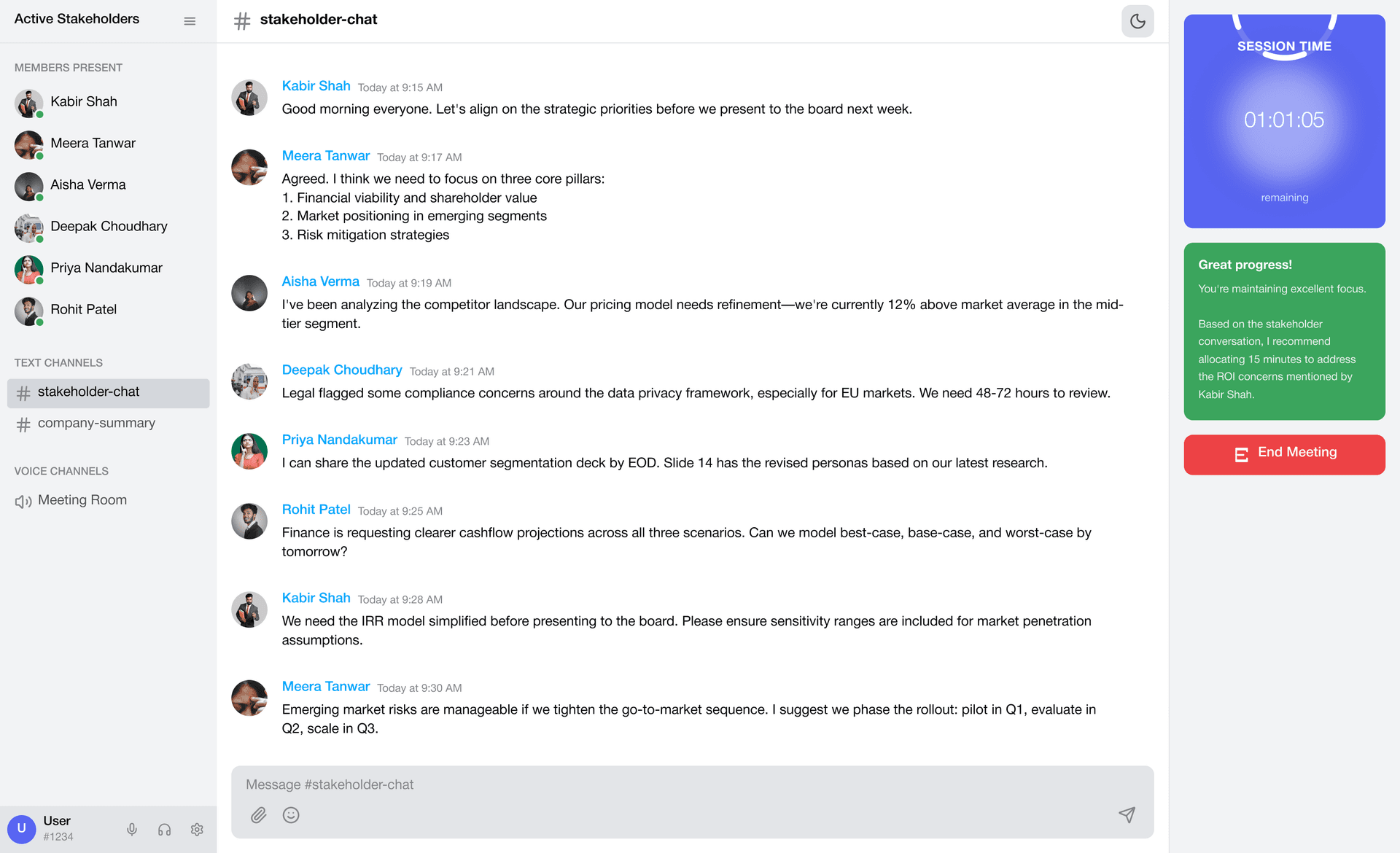Join the Meeting Room voice channel
Viewport: 1400px width, 853px height.
pyautogui.click(x=82, y=500)
